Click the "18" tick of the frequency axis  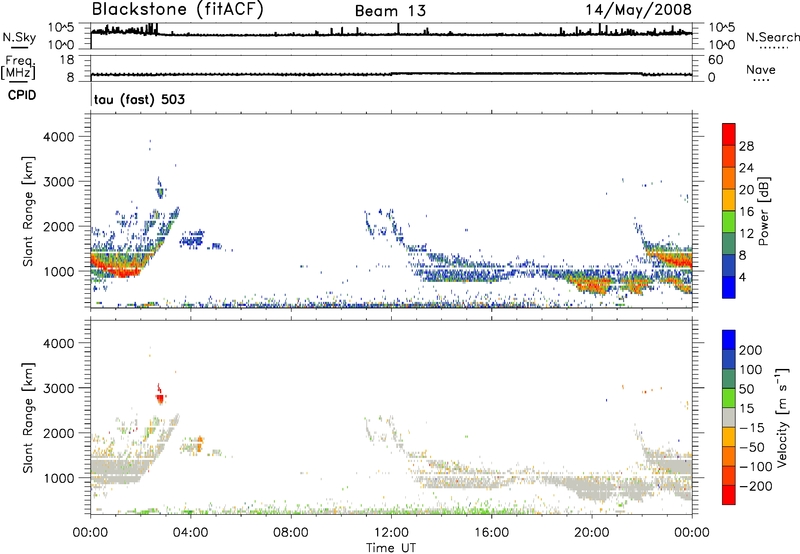point(67,60)
